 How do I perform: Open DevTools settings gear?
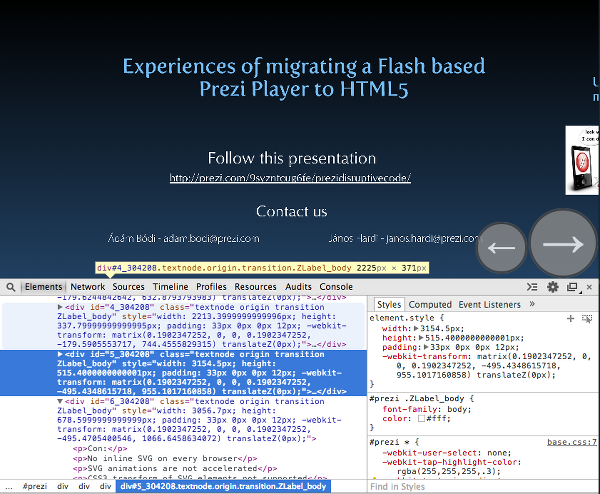(553, 287)
